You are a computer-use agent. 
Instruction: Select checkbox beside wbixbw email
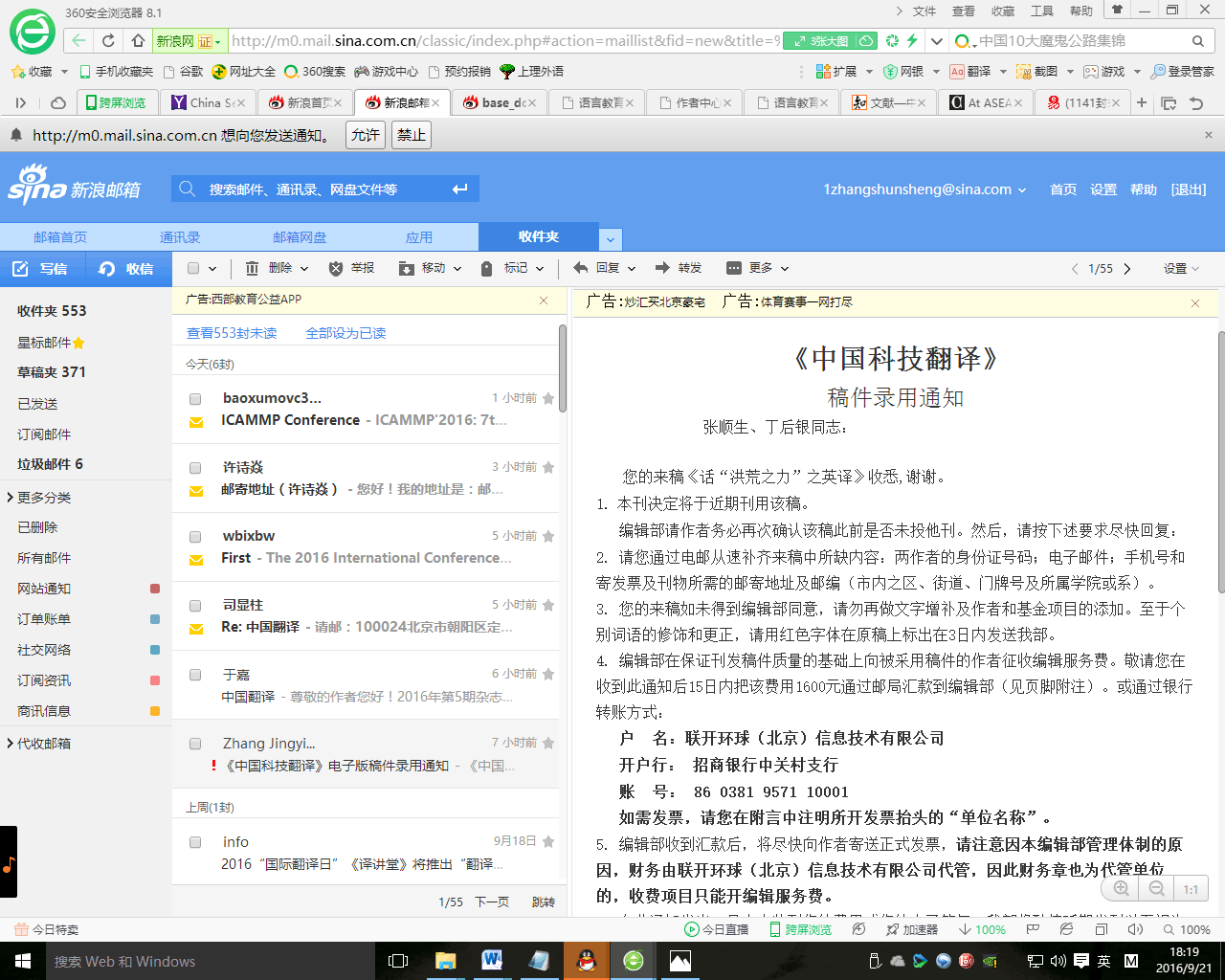(195, 537)
